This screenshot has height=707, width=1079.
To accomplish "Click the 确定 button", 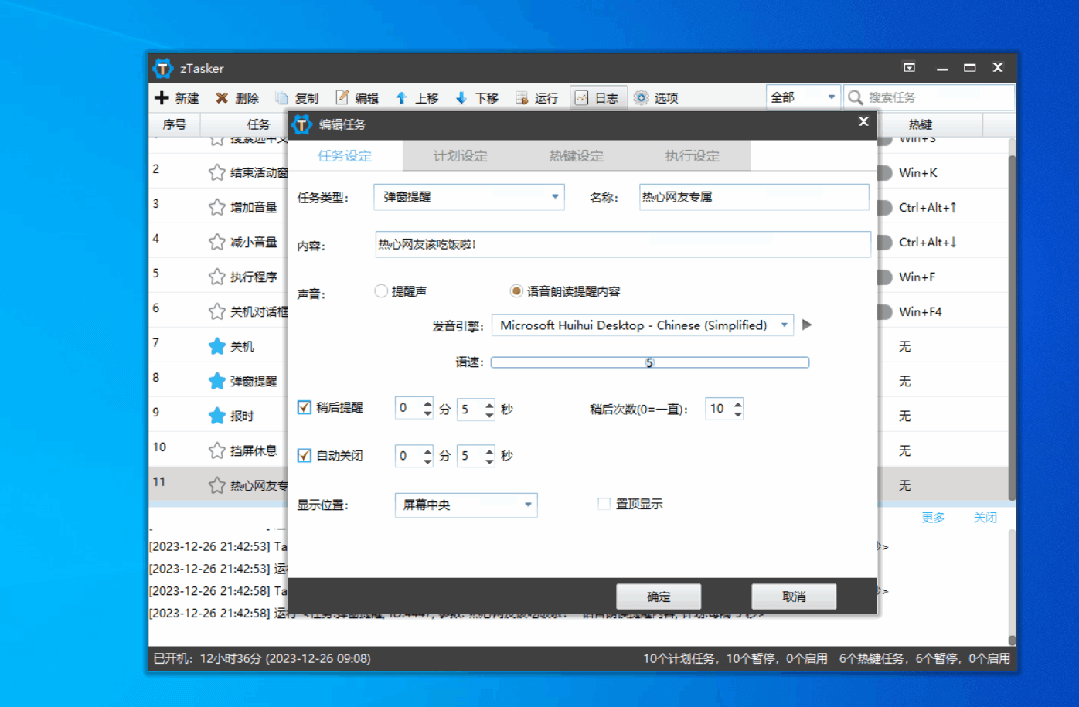I will 658,597.
